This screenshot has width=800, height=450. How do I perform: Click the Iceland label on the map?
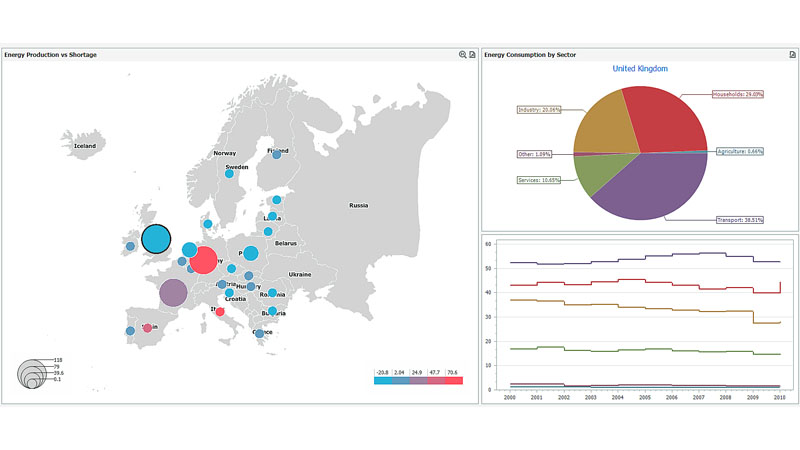click(85, 146)
